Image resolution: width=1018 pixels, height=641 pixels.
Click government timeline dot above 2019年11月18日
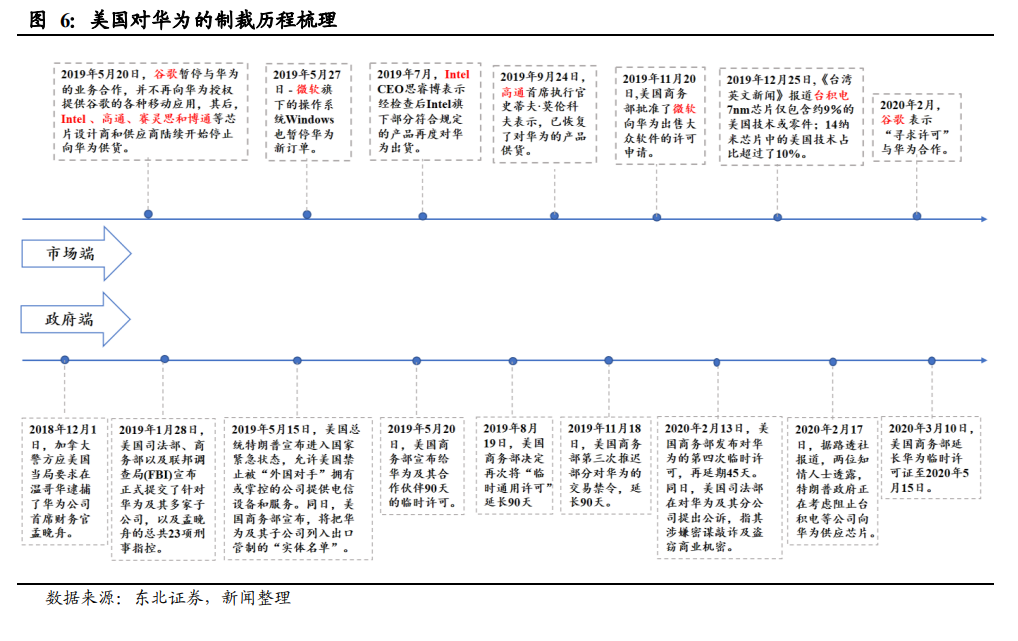click(608, 360)
